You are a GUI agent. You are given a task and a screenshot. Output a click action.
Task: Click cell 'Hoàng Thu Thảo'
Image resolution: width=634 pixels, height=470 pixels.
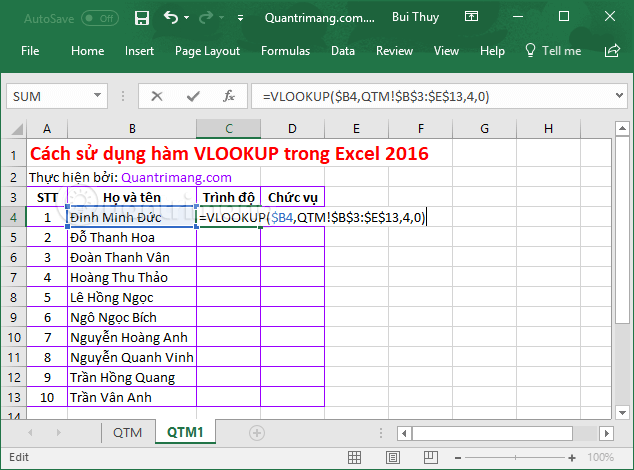point(132,277)
